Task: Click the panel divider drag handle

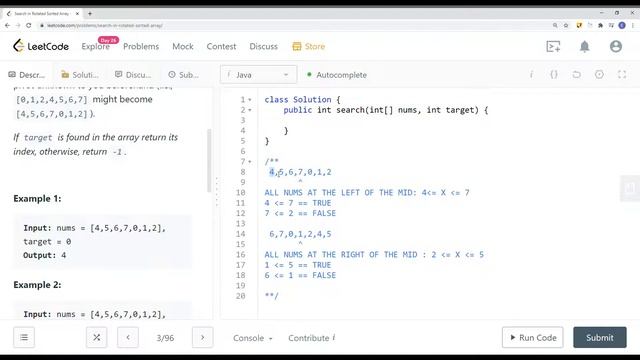Action: click(217, 192)
